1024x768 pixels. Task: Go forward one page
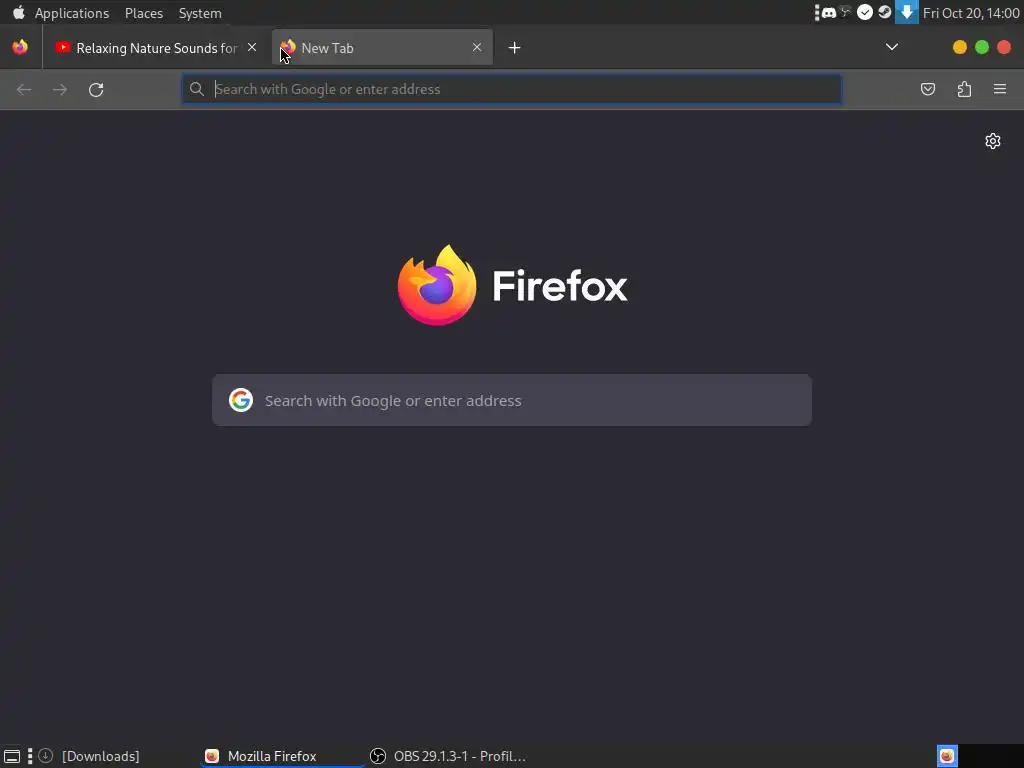coord(60,89)
